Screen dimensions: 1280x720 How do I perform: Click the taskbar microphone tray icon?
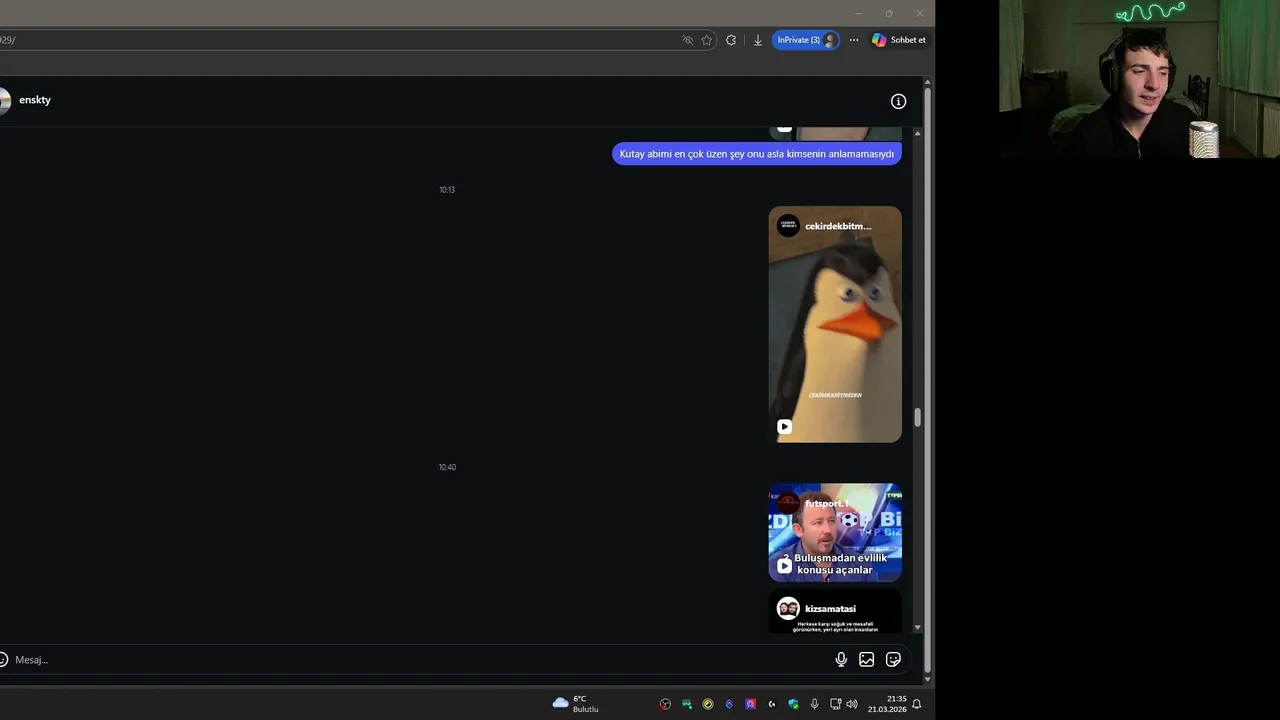(814, 704)
